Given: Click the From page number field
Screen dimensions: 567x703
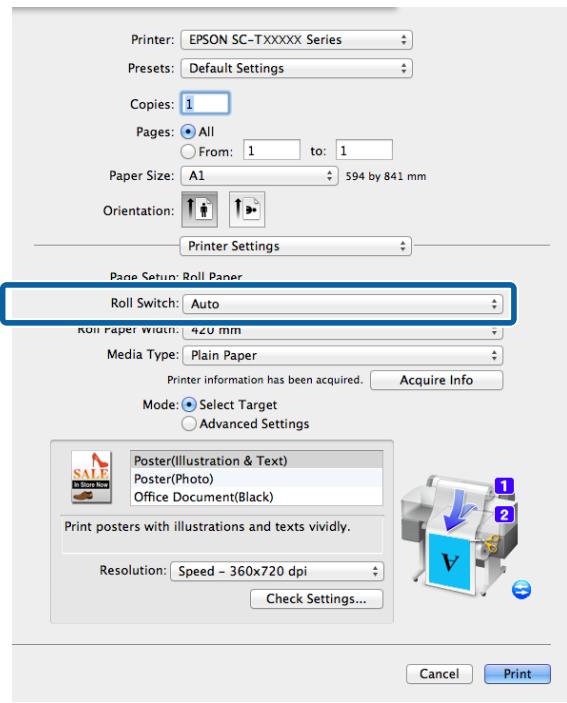Looking at the screenshot, I should 272,150.
